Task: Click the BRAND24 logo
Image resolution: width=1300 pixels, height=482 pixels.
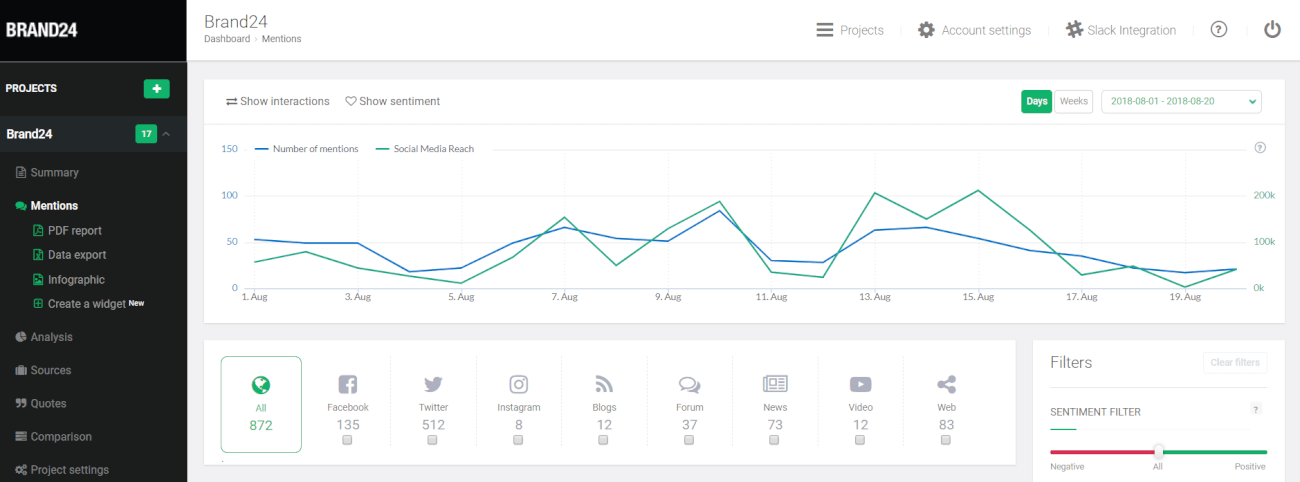Action: [41, 29]
